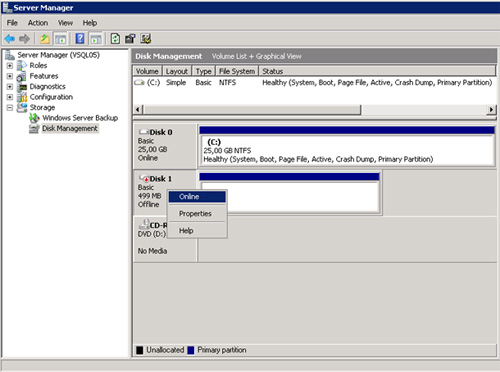Click the 'NTFS' file system cell

coord(227,82)
